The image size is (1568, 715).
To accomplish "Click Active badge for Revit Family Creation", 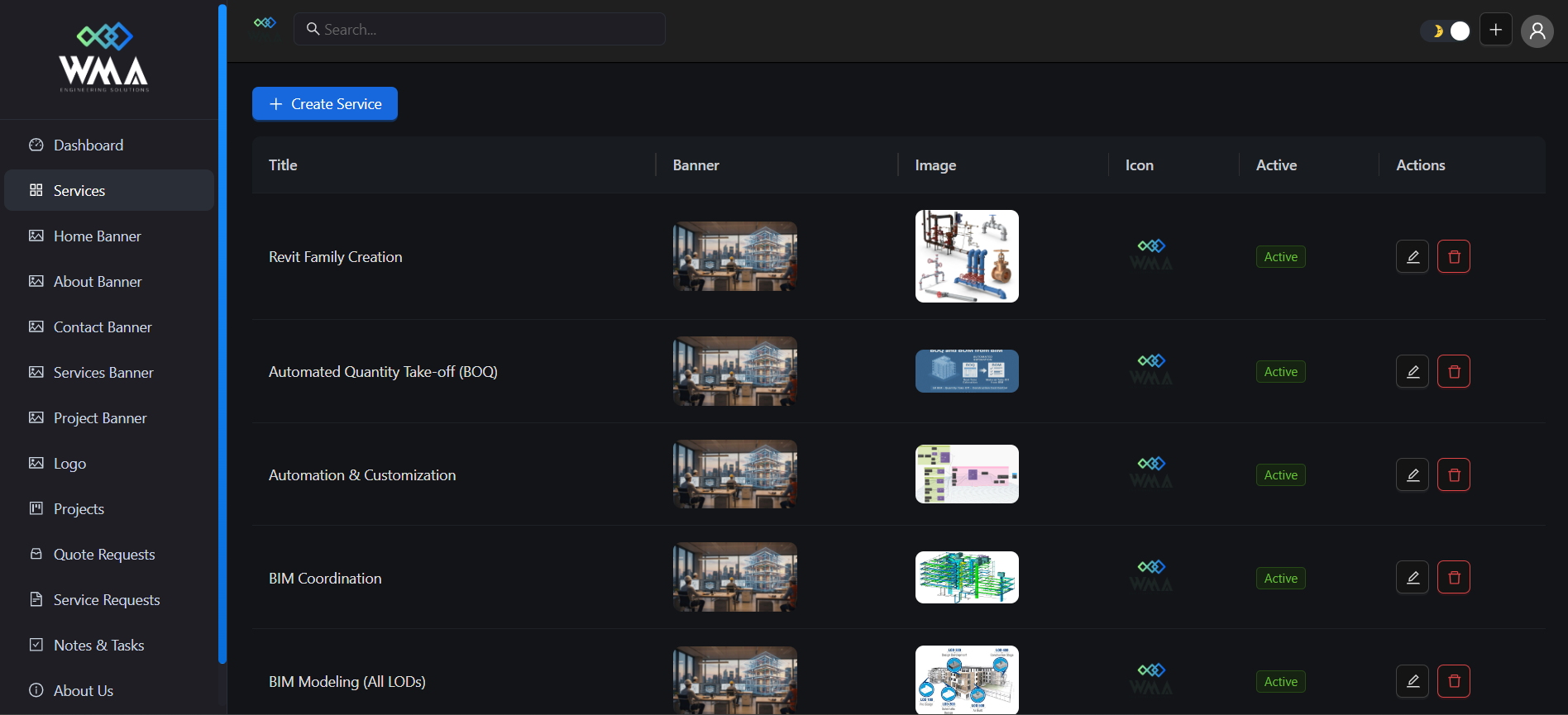I will (x=1280, y=257).
